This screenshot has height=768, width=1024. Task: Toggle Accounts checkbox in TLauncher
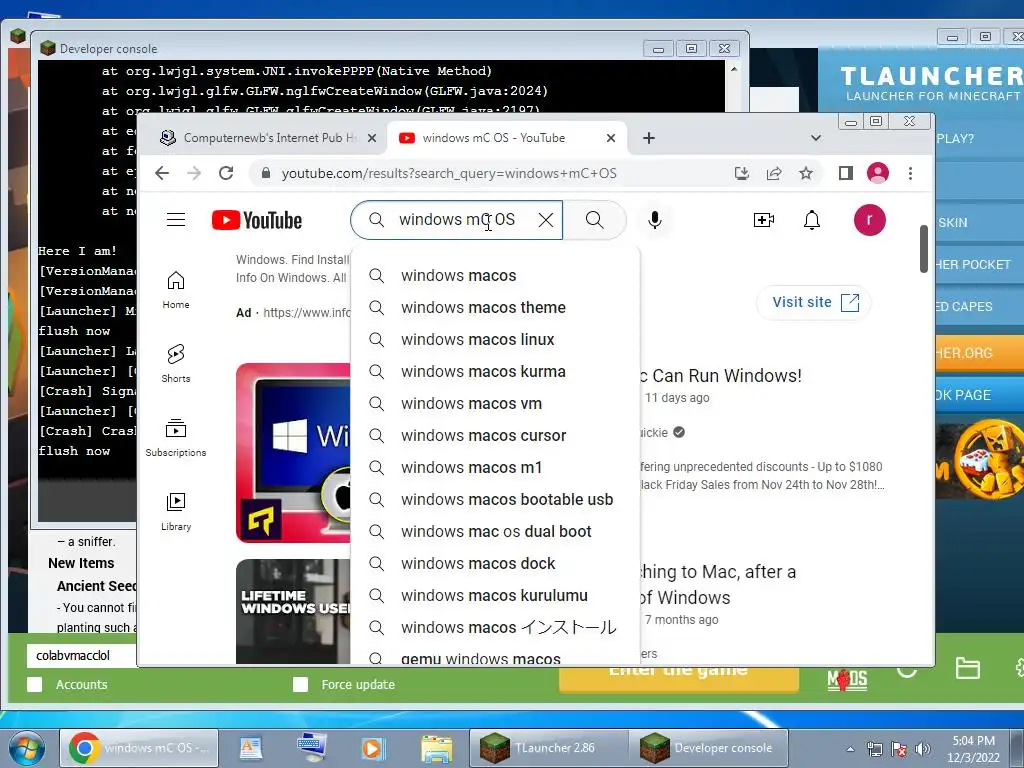(x=35, y=684)
